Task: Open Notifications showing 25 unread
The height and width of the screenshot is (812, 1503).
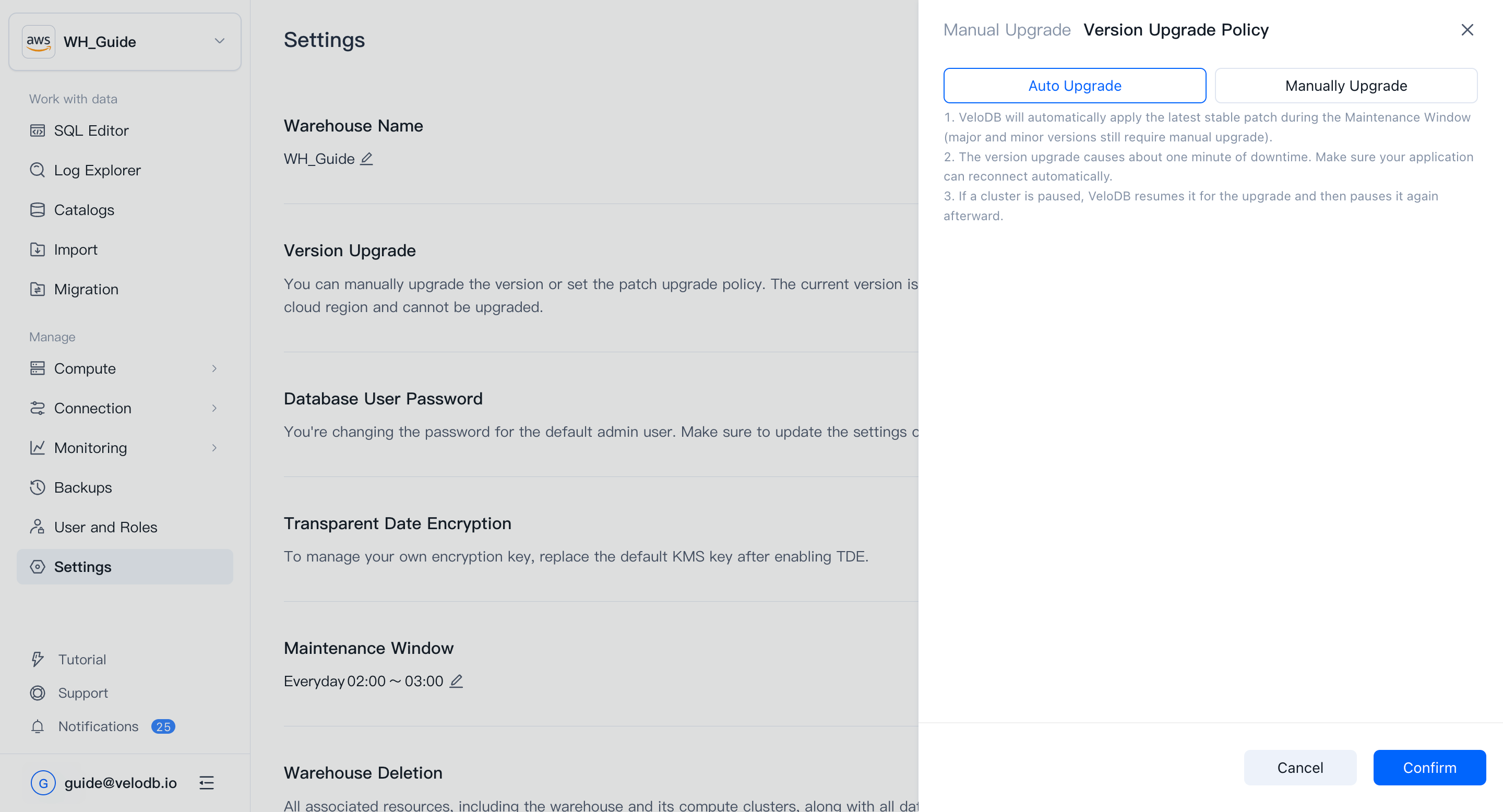Action: [x=98, y=726]
